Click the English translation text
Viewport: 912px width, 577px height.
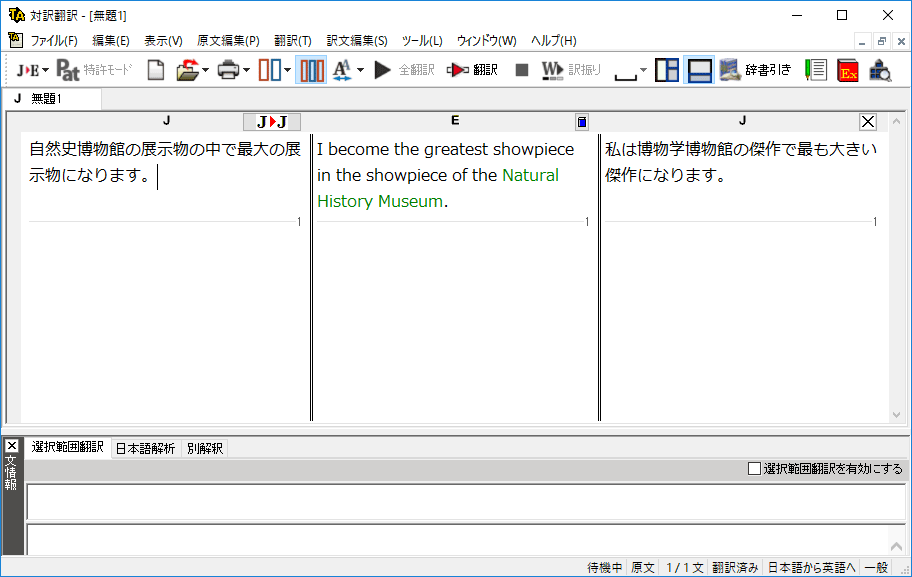446,174
